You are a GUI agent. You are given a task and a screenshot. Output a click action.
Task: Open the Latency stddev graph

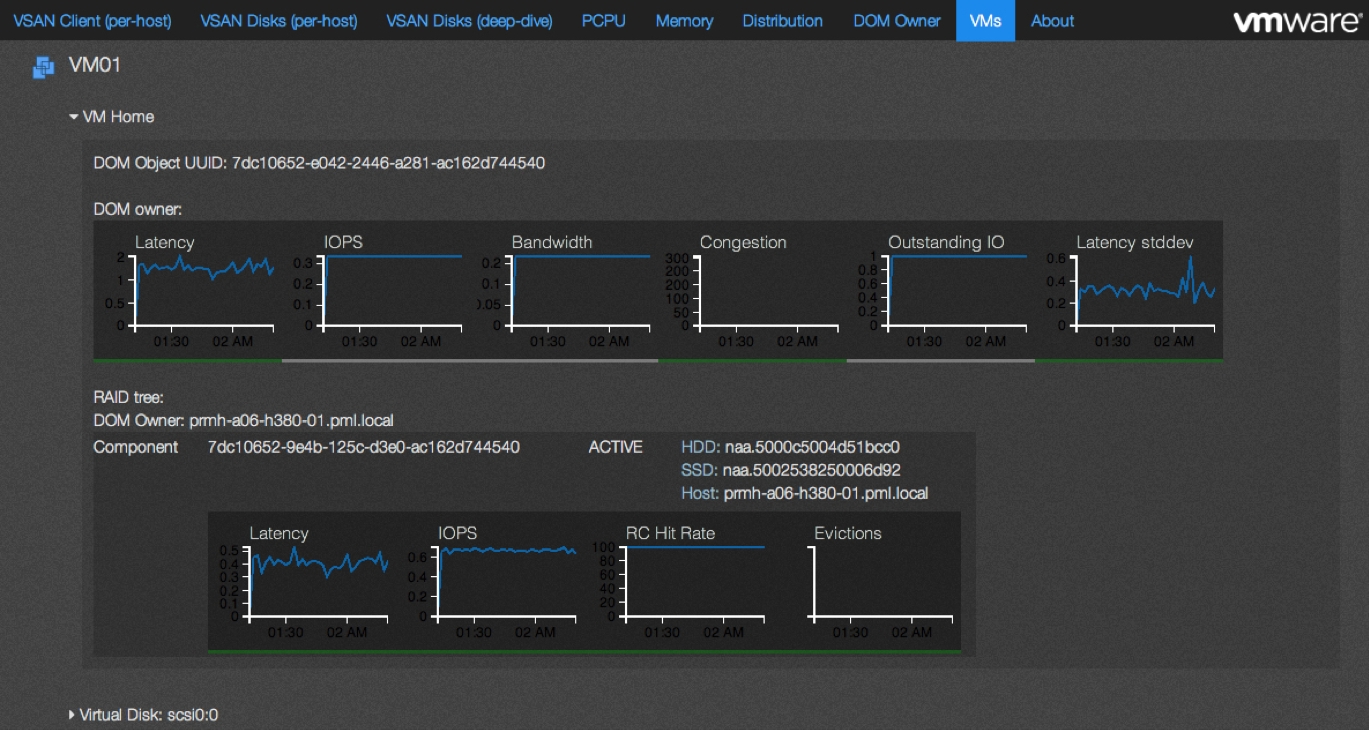1129,291
